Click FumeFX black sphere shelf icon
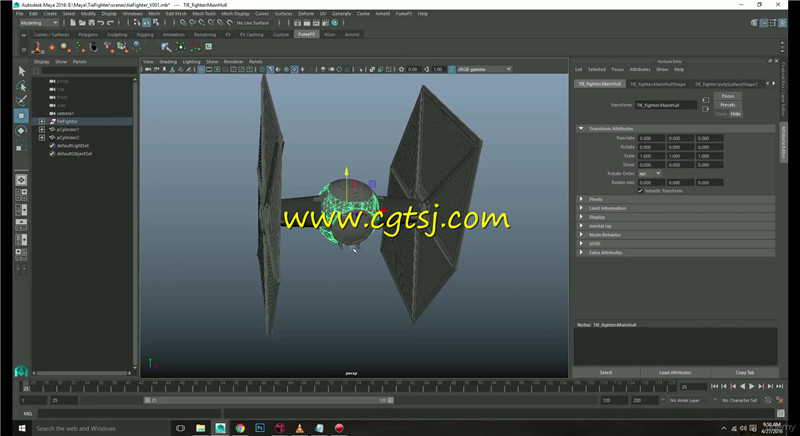 point(94,47)
